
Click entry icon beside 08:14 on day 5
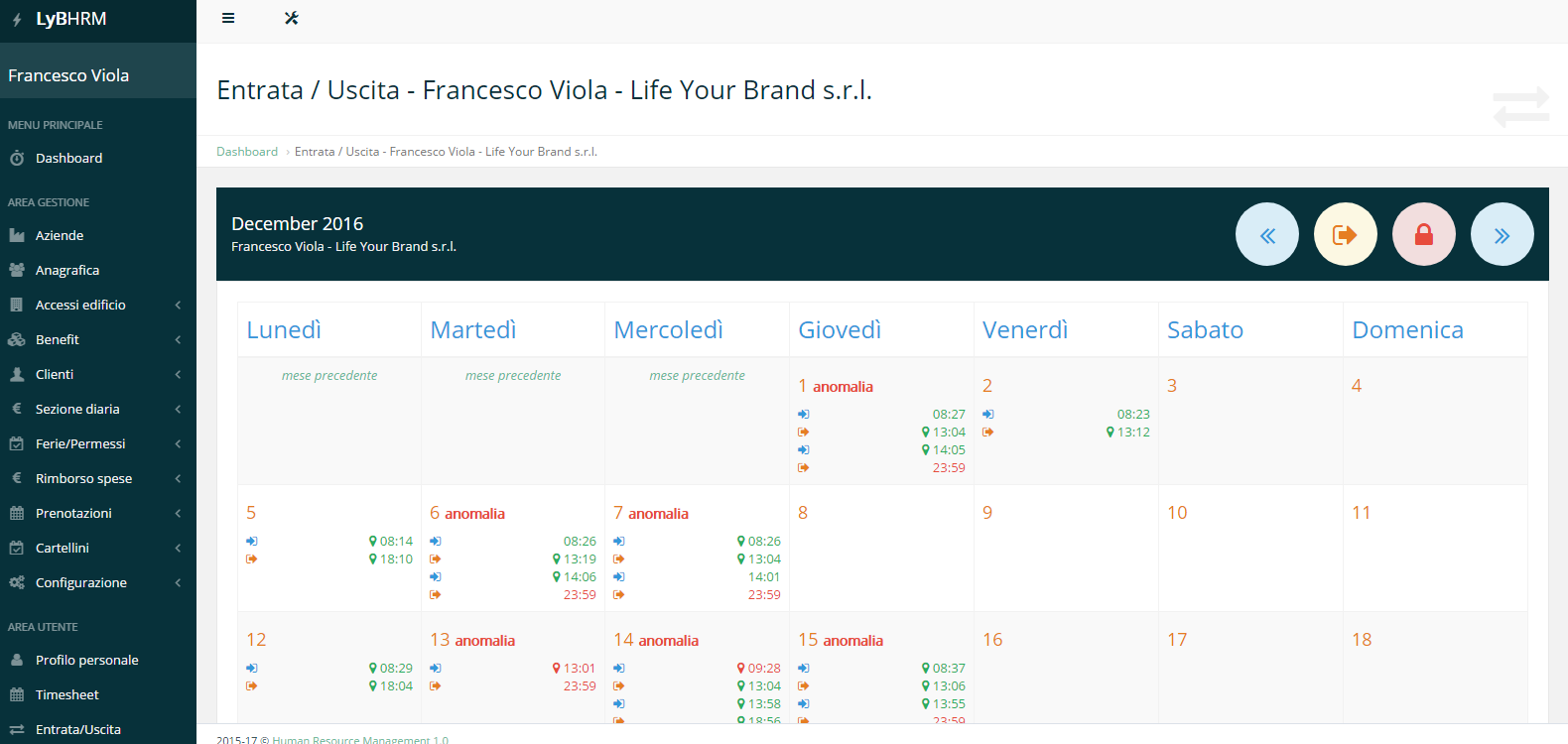[x=252, y=541]
